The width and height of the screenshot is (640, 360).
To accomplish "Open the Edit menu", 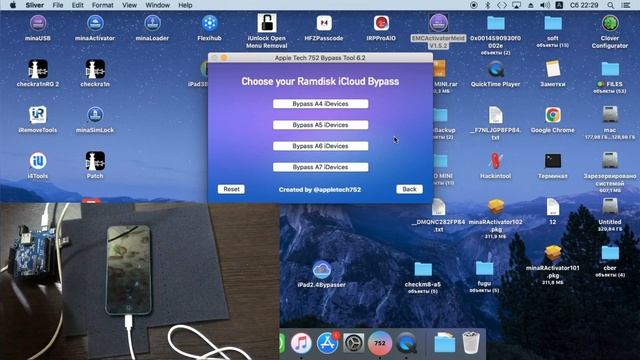I will click(78, 5).
